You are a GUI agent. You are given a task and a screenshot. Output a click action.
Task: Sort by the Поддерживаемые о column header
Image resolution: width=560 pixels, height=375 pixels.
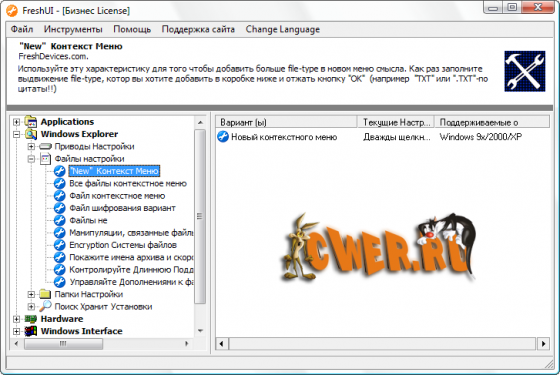coord(492,122)
